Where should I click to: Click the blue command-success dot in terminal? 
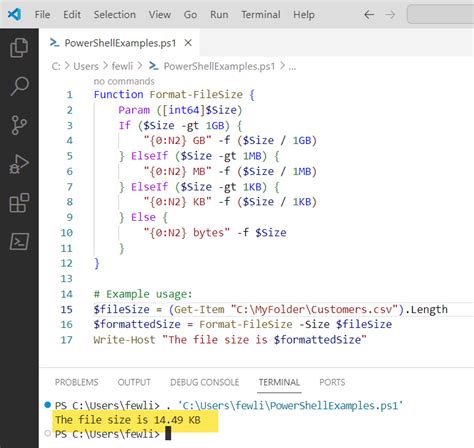(47, 405)
